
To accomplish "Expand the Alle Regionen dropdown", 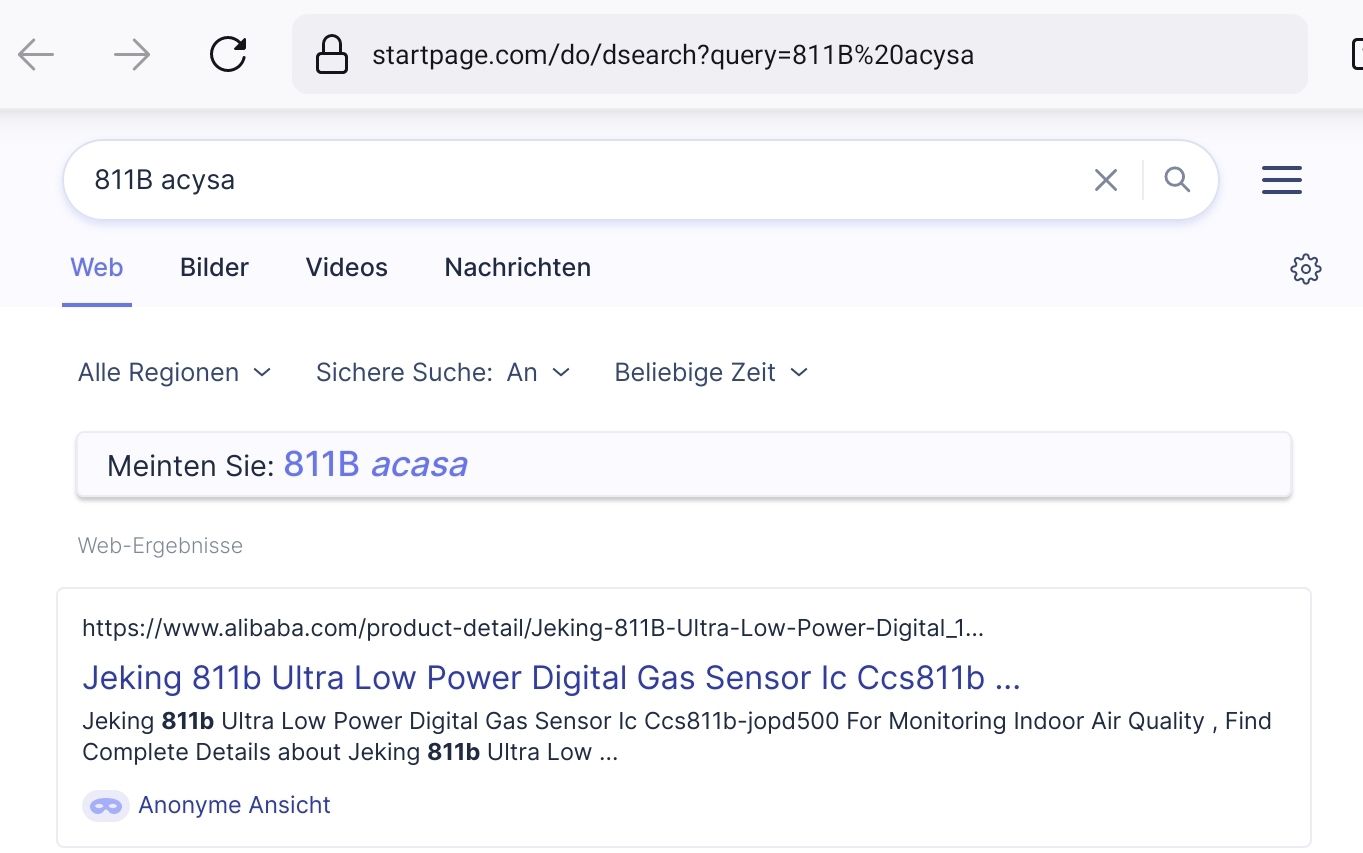I will point(175,373).
